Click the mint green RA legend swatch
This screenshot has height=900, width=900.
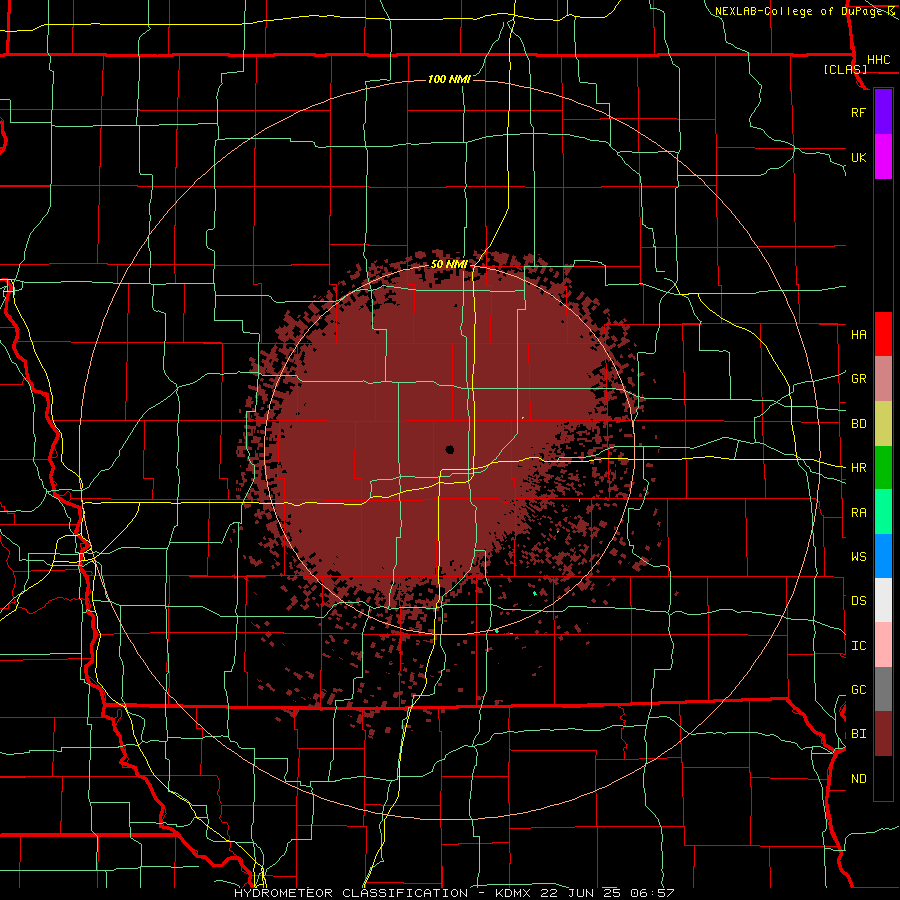pyautogui.click(x=883, y=512)
